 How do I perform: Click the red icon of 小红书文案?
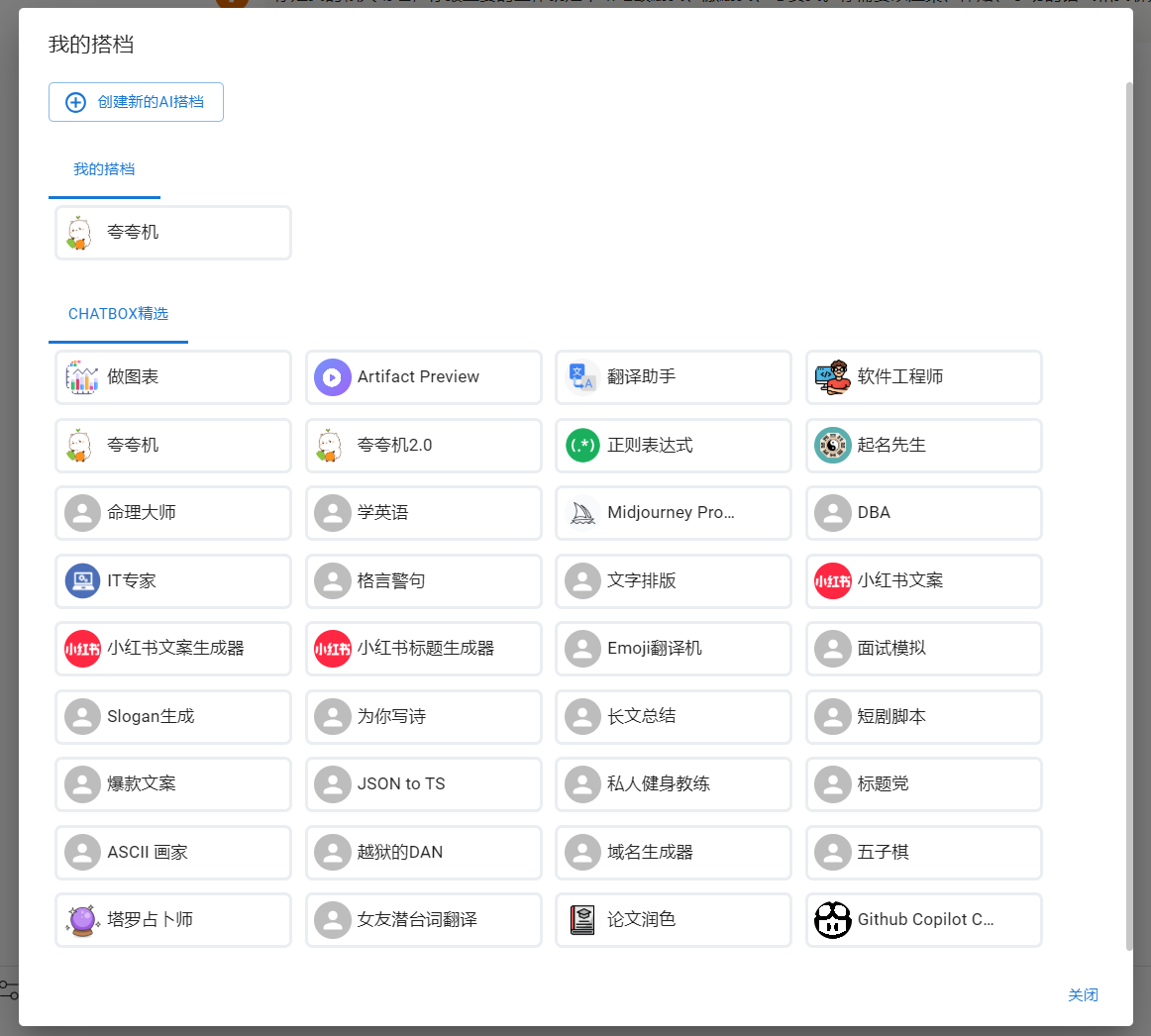[x=832, y=580]
